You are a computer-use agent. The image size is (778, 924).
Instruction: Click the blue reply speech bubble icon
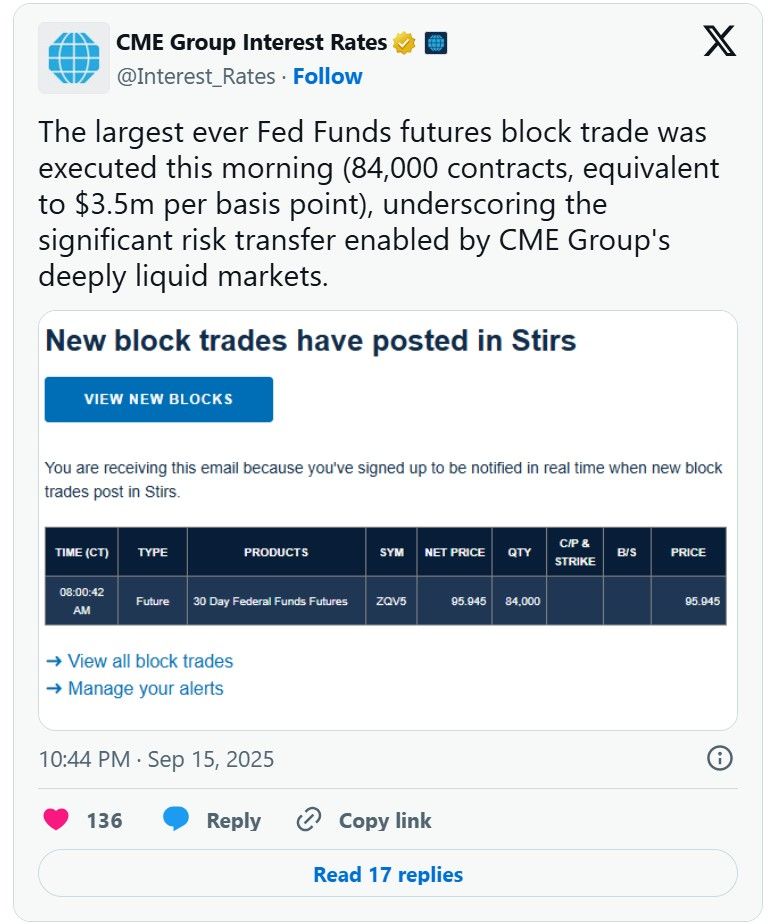point(177,820)
